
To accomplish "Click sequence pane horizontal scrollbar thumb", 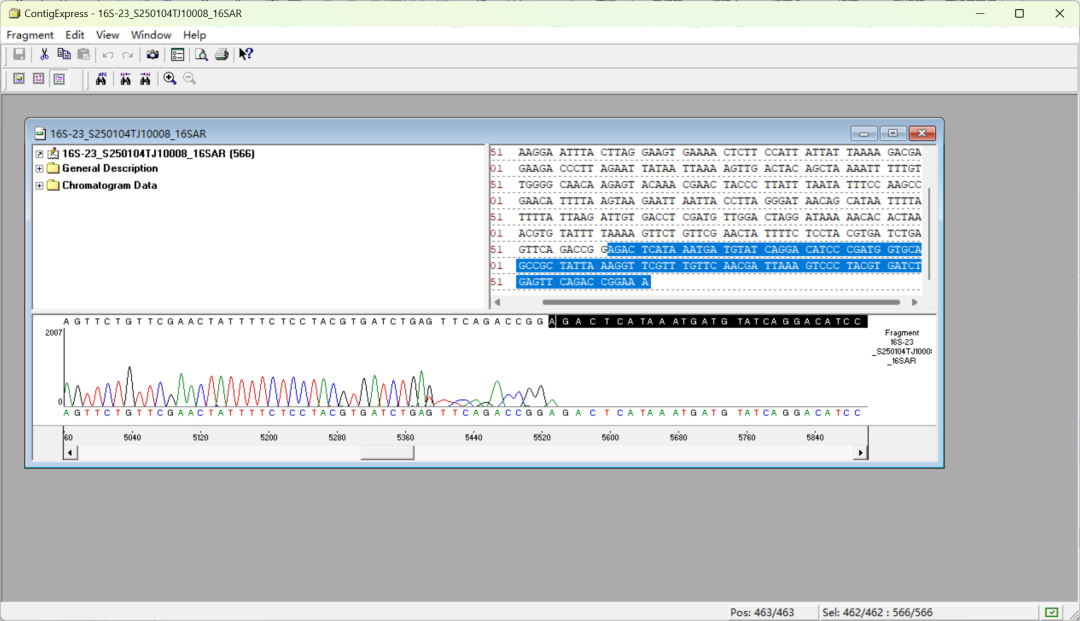I will (x=721, y=302).
